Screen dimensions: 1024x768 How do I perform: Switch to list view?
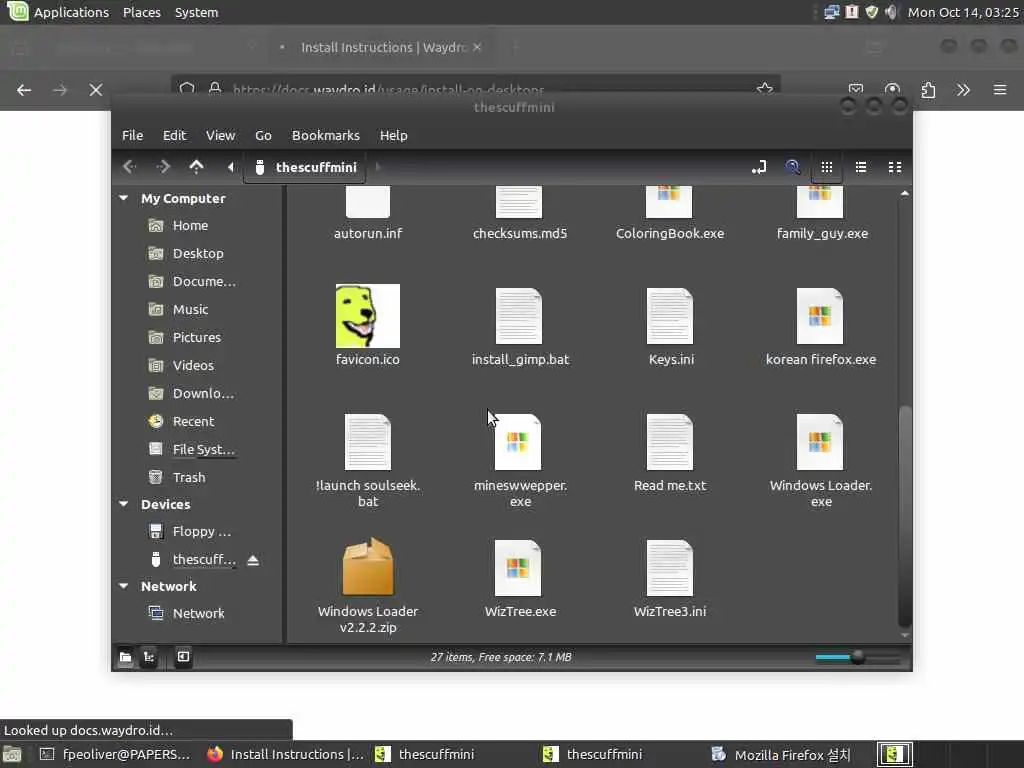point(861,167)
